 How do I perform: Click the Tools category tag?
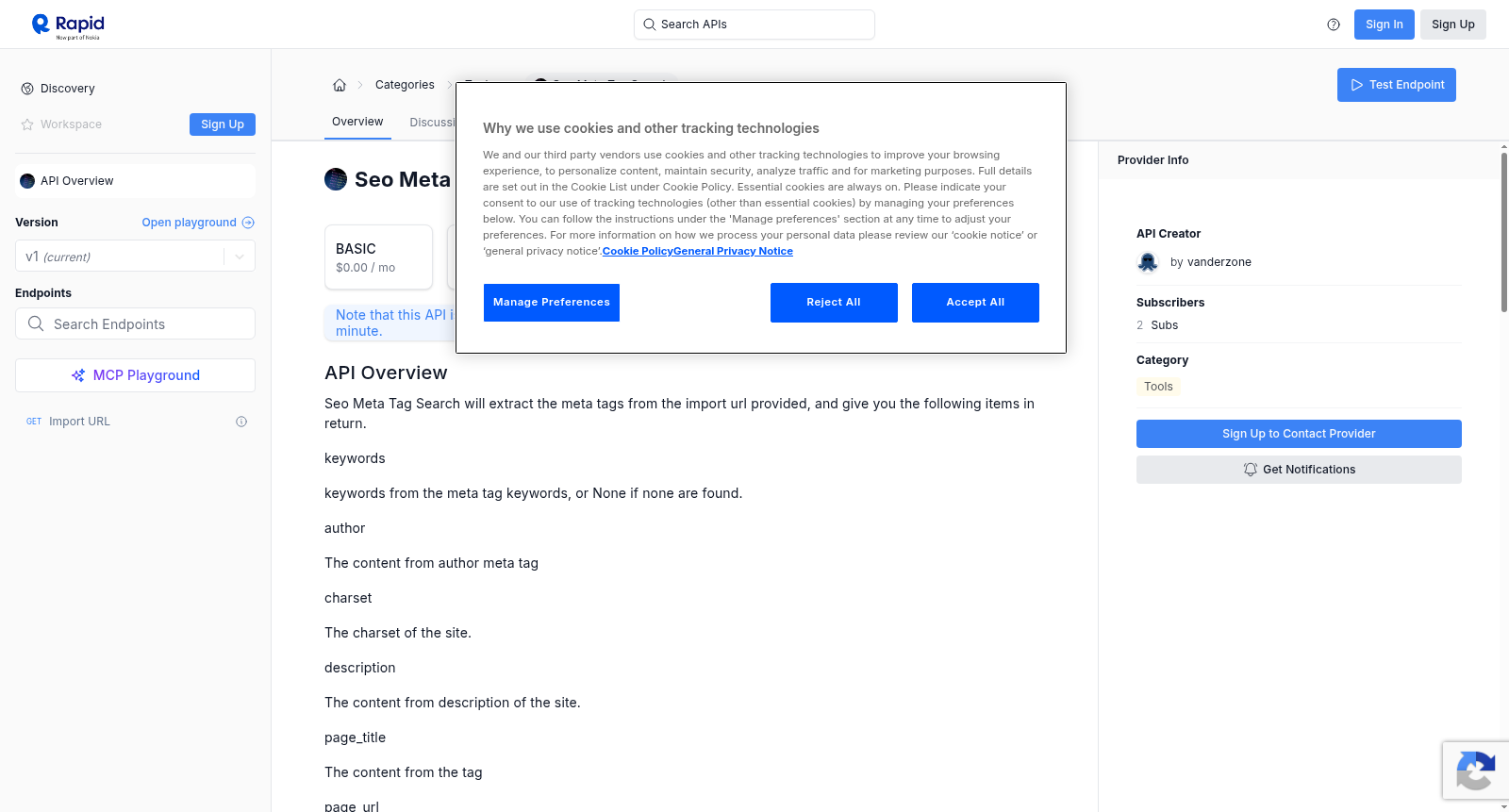coord(1158,387)
